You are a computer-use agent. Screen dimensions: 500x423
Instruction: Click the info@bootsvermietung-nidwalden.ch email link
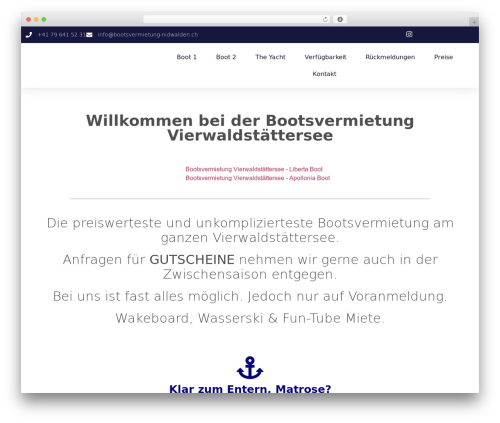(x=148, y=35)
